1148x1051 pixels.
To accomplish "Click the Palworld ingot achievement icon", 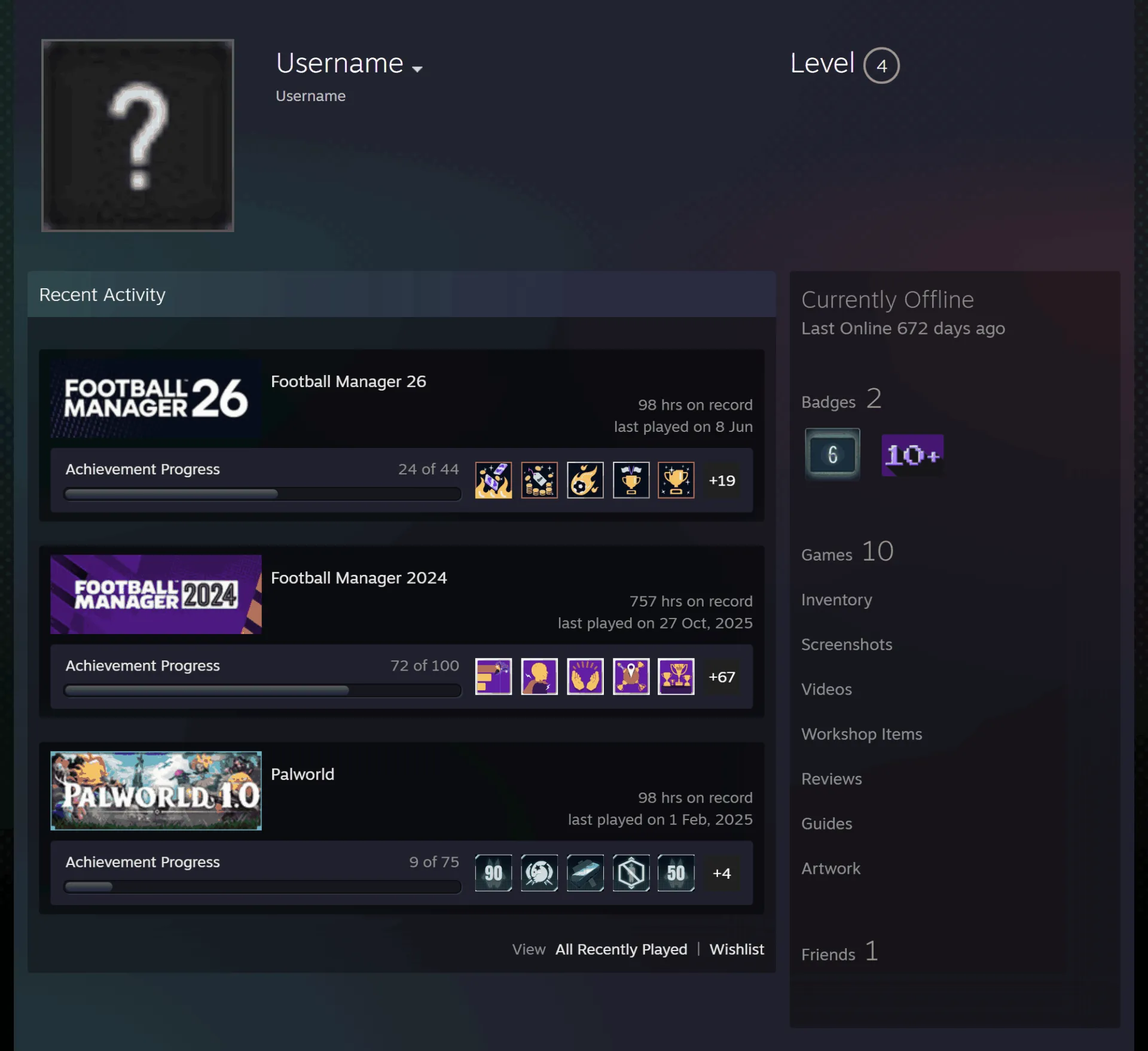I will coord(585,873).
